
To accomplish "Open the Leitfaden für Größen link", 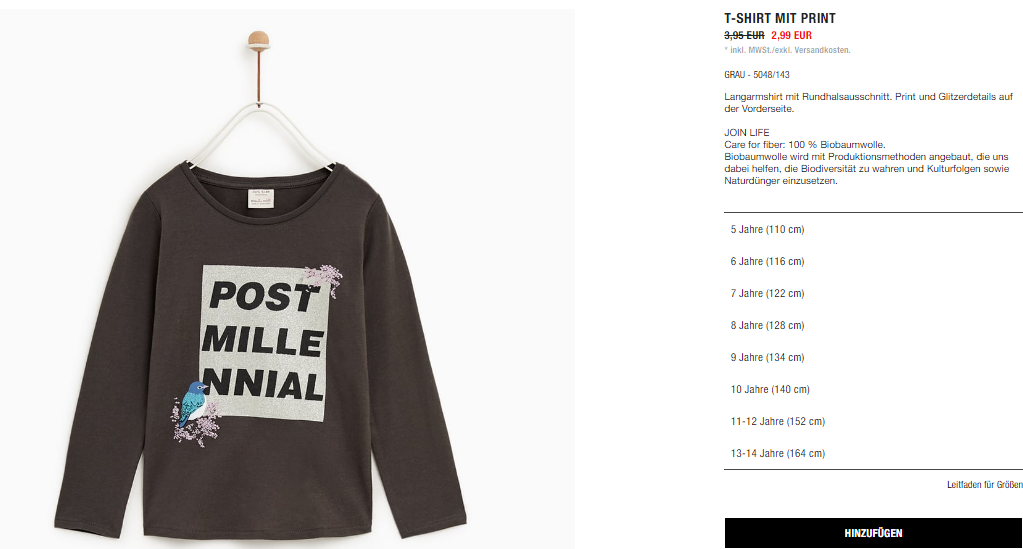I will (x=985, y=484).
